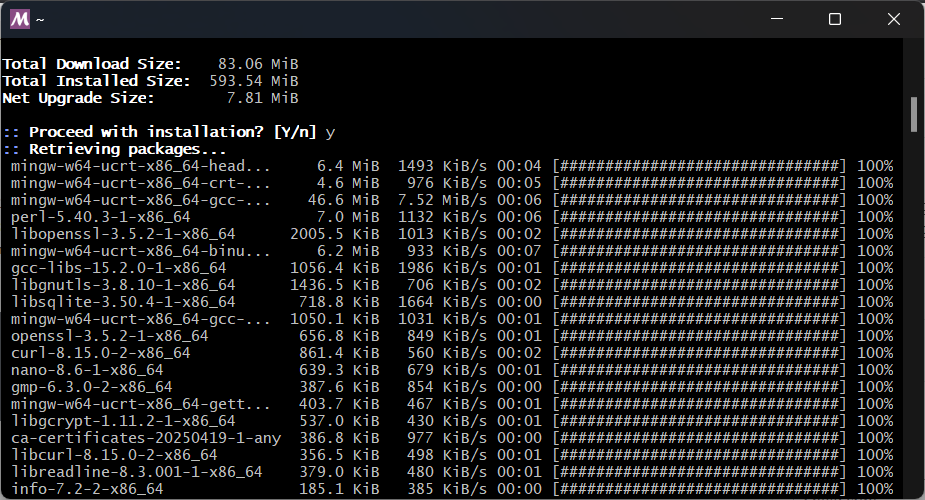Click the gcc-libs-15.2.0-1-x86_64 package entry
The width and height of the screenshot is (925, 500).
[x=452, y=268]
